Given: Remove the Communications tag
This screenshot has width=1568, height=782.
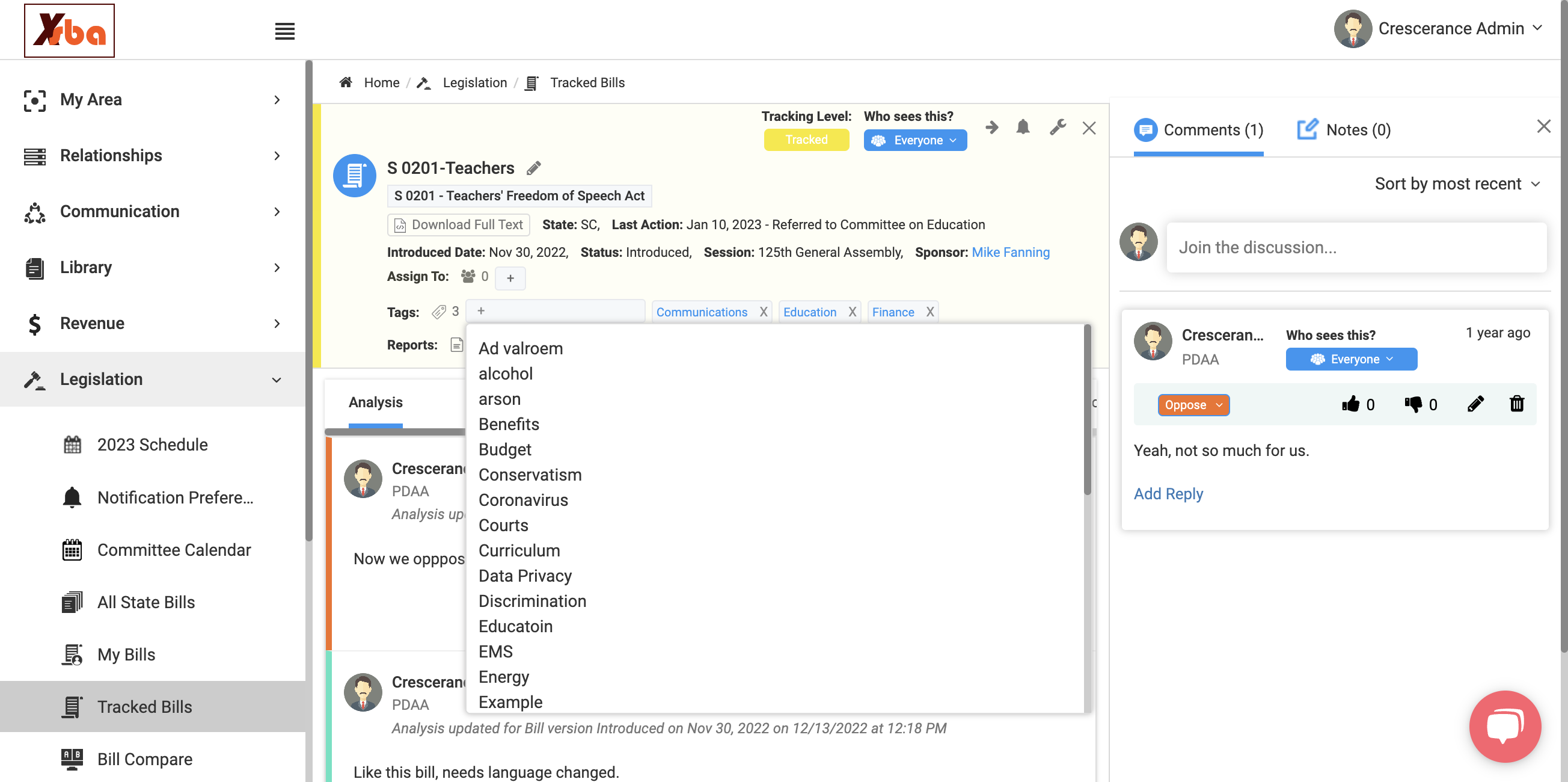Looking at the screenshot, I should click(x=764, y=312).
